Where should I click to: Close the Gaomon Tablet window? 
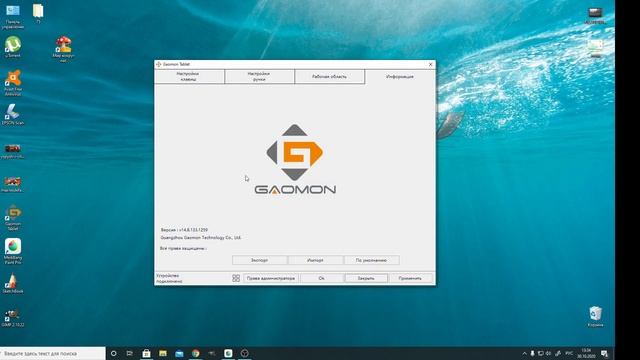tap(430, 64)
